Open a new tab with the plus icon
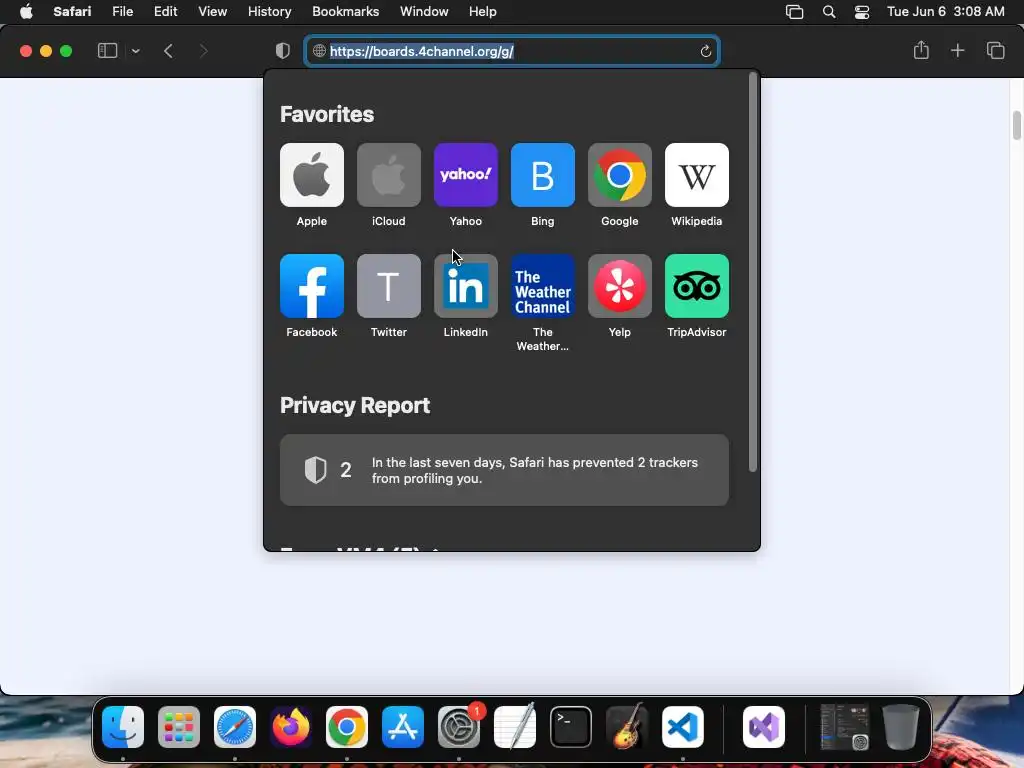1024x768 pixels. tap(957, 50)
